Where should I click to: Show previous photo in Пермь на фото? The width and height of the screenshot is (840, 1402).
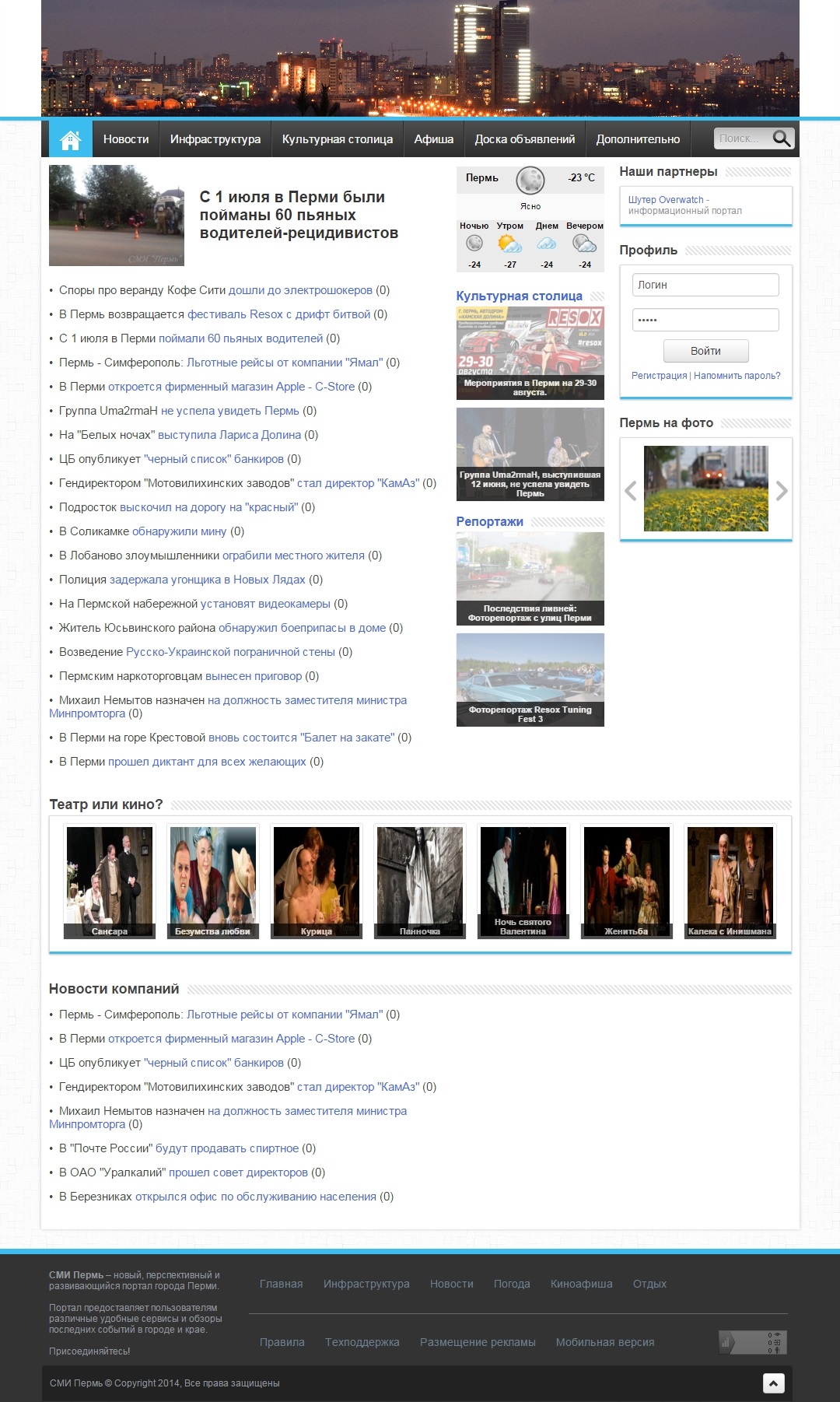coord(631,490)
